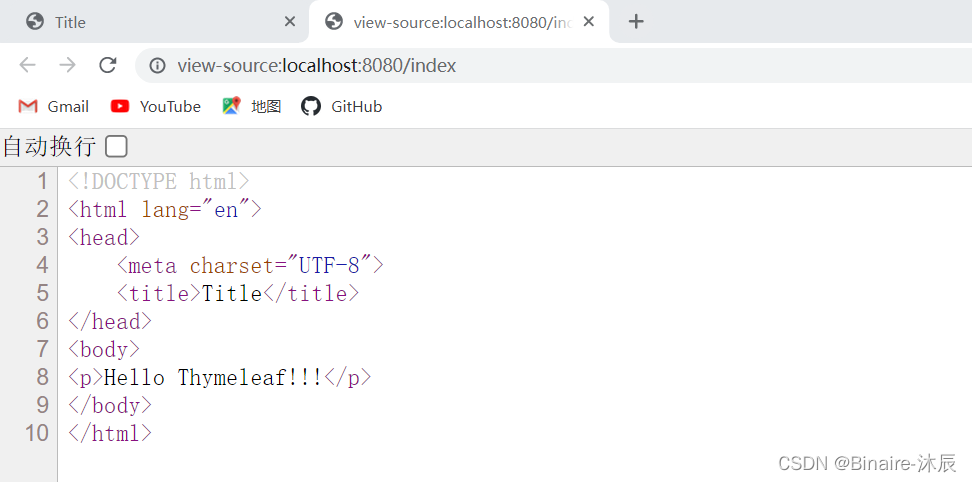Close the Title tab

290,22
